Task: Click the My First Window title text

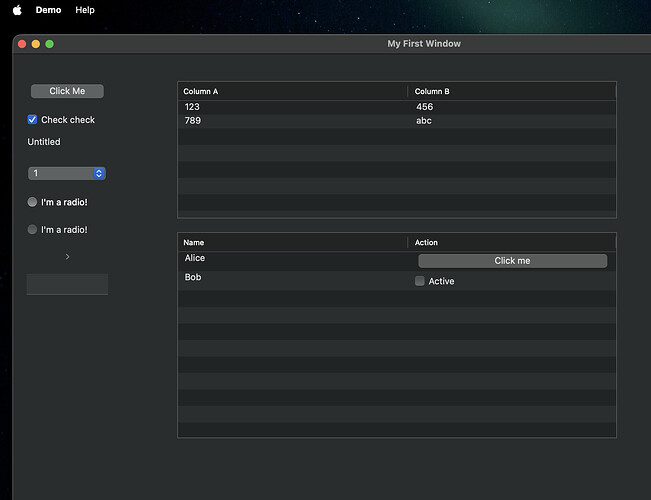Action: click(x=424, y=44)
